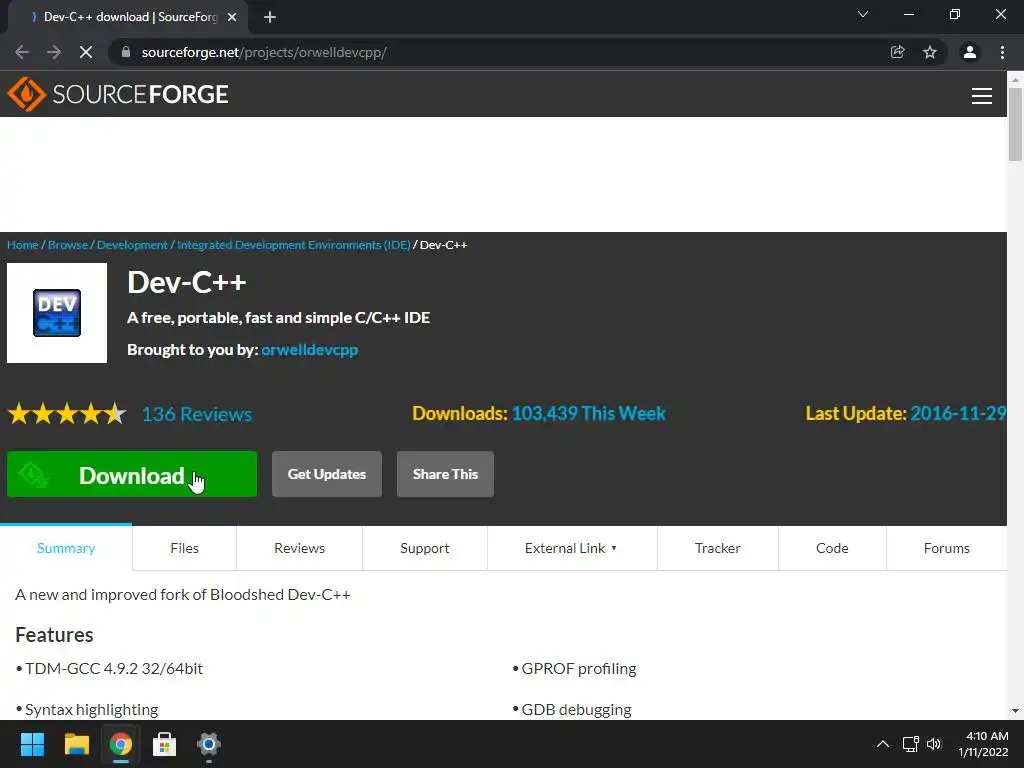Screen dimensions: 1024x768
Task: Go back to the previous page
Action: click(22, 52)
